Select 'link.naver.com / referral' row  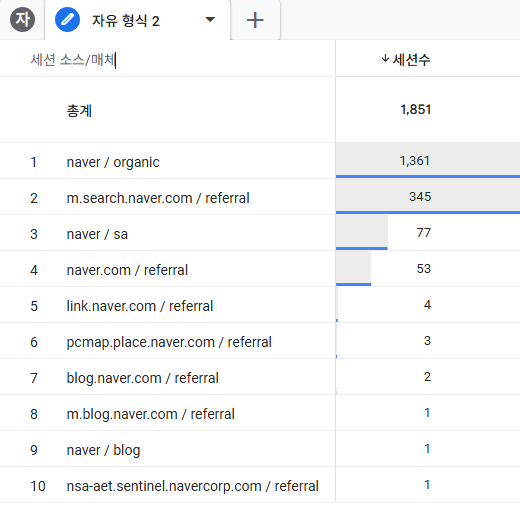[140, 306]
